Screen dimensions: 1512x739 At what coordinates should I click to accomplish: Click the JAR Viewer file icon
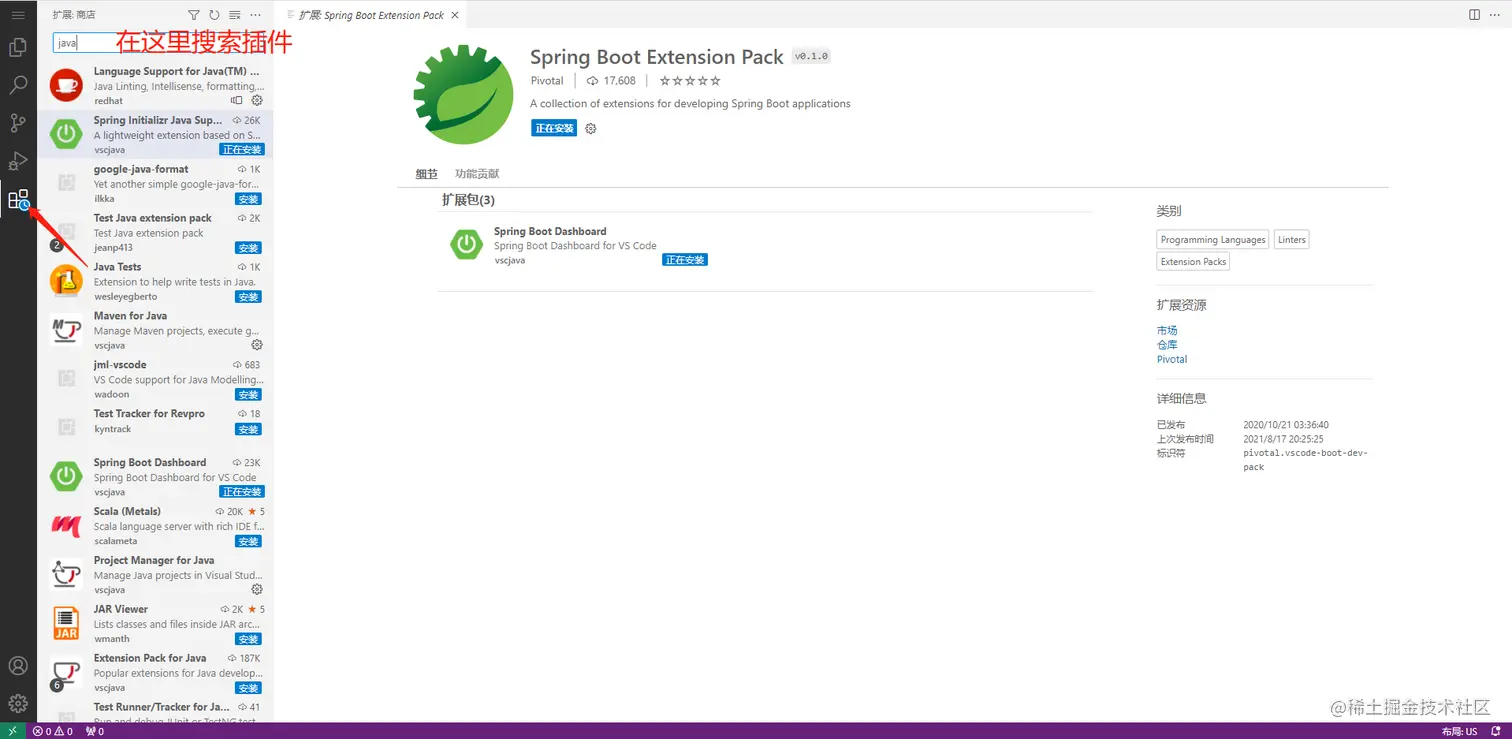click(x=66, y=624)
